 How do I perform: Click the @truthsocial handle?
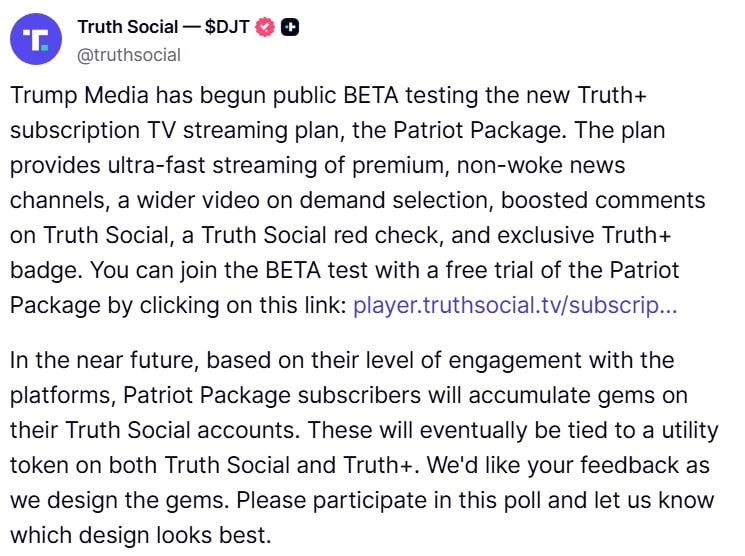[129, 55]
